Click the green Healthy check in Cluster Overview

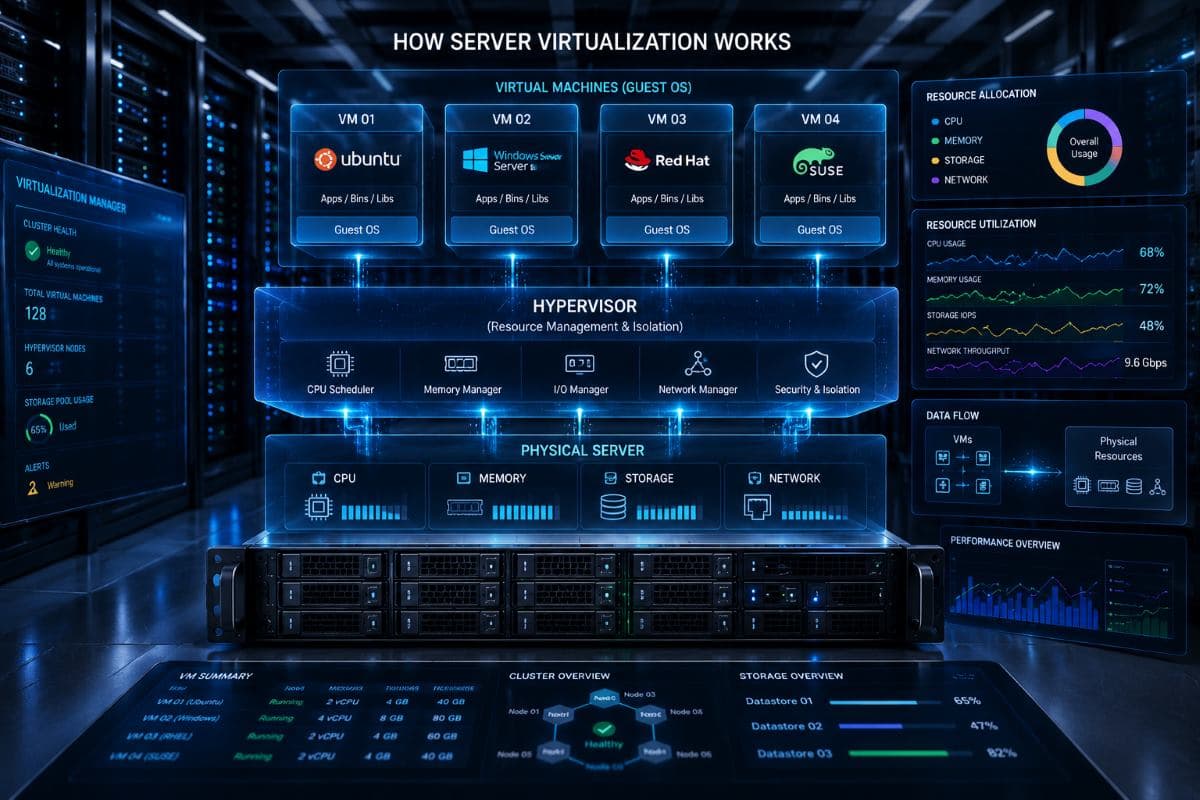pyautogui.click(x=602, y=731)
